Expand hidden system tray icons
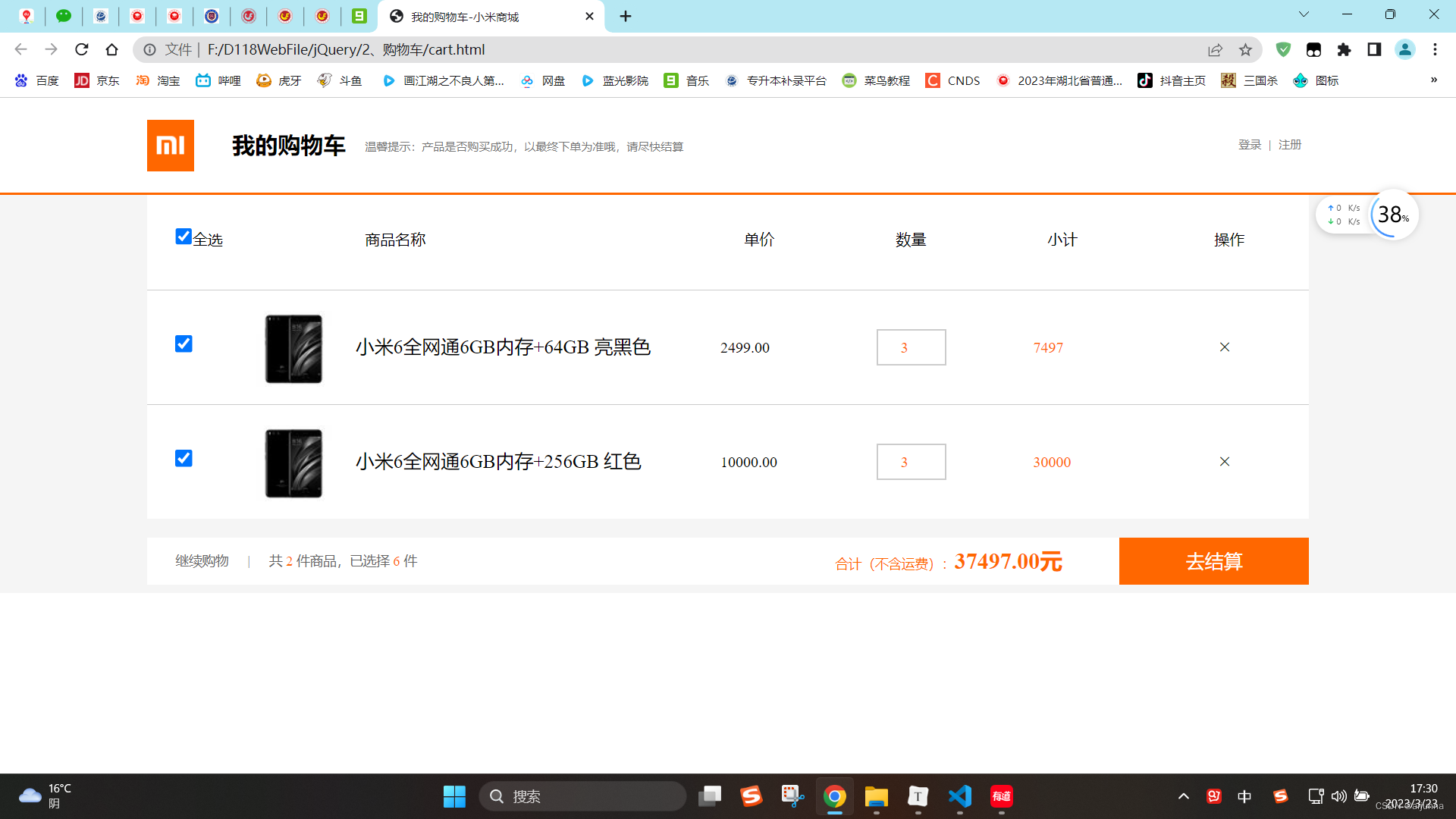The width and height of the screenshot is (1456, 819). (x=1183, y=796)
